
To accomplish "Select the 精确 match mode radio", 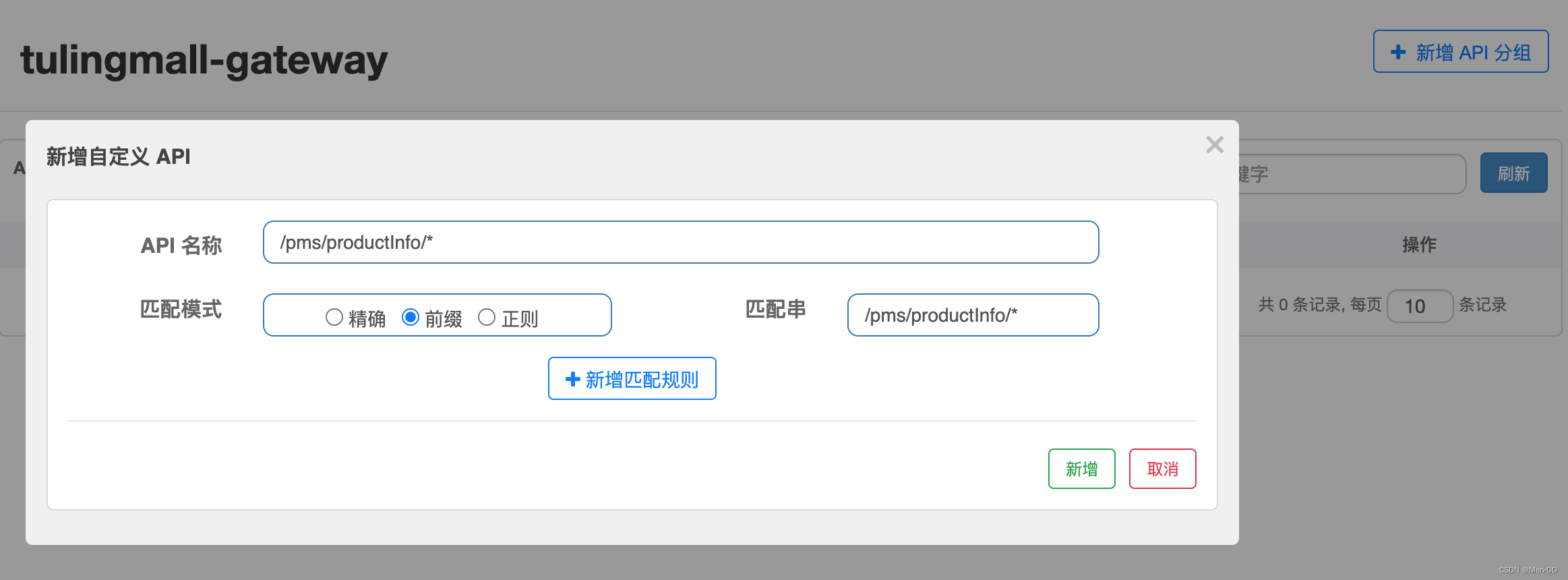I will click(334, 317).
